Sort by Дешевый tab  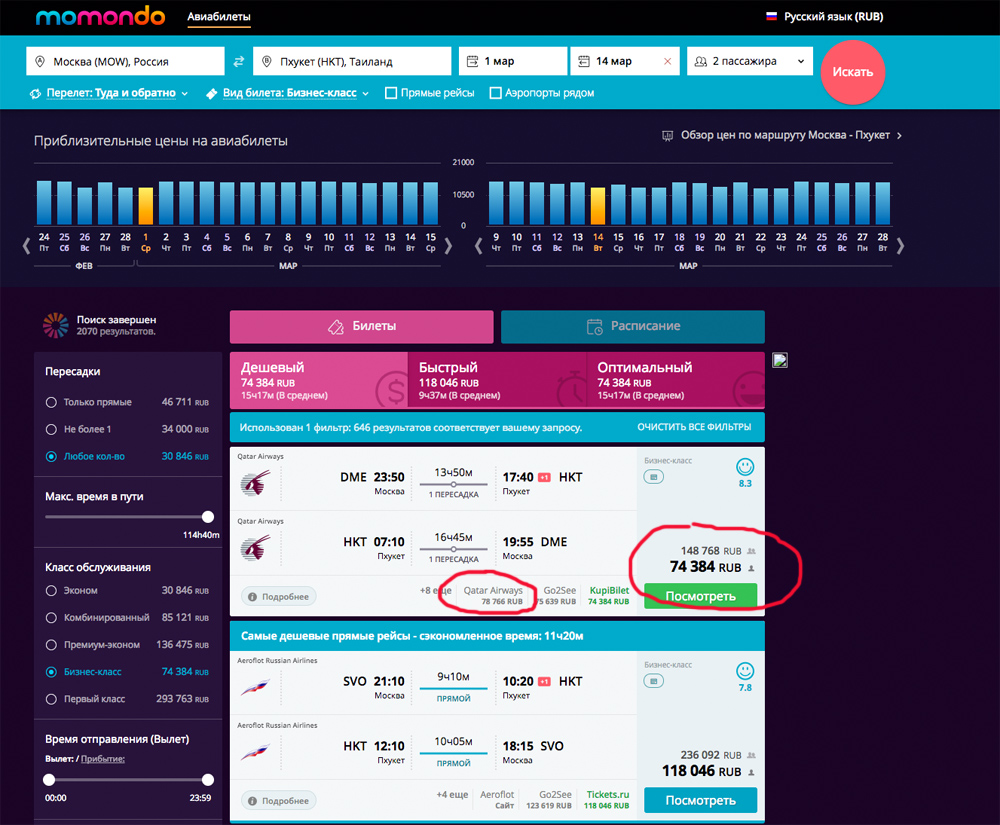[x=319, y=380]
